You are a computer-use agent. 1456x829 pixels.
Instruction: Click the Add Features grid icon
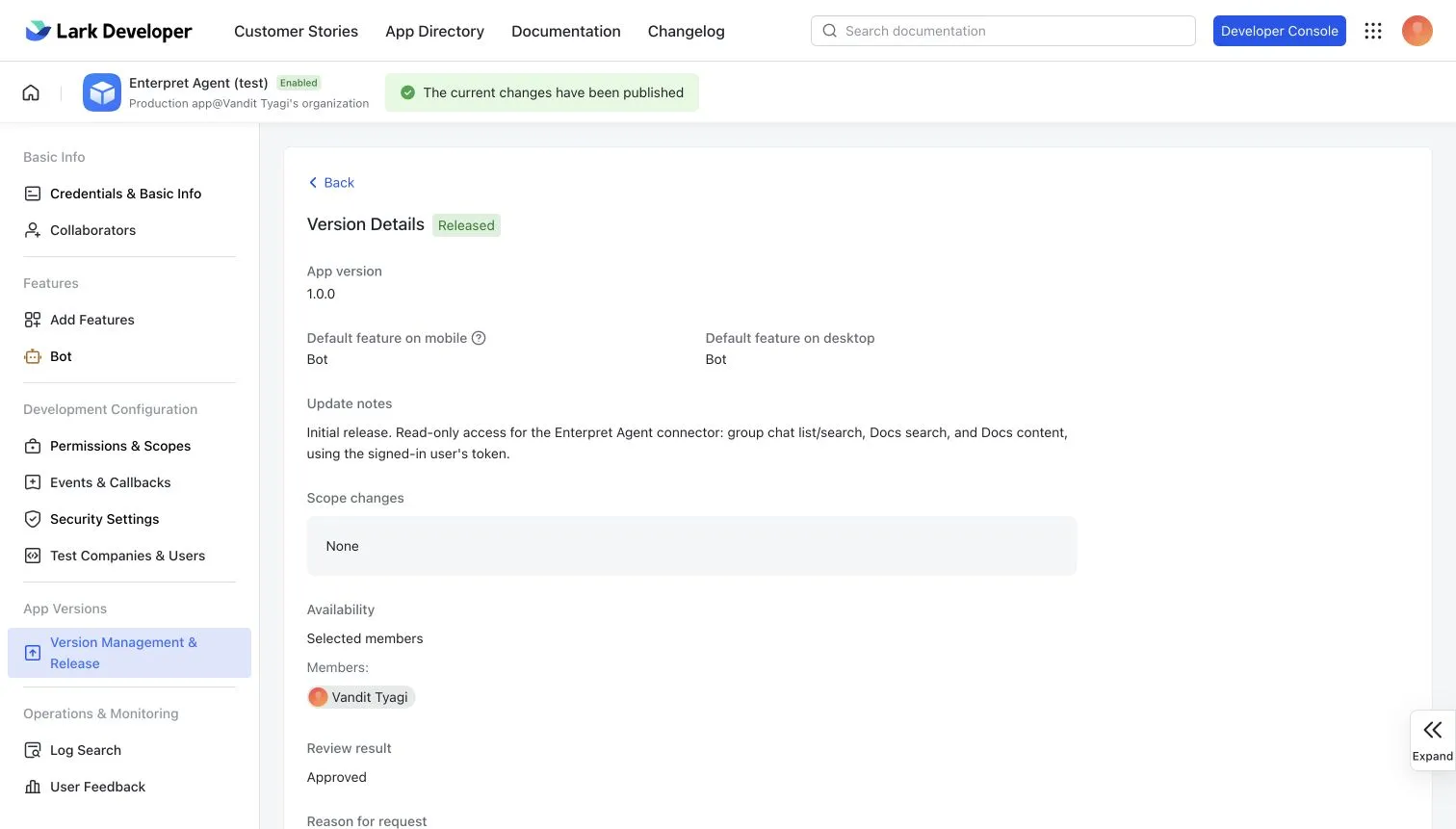point(33,320)
